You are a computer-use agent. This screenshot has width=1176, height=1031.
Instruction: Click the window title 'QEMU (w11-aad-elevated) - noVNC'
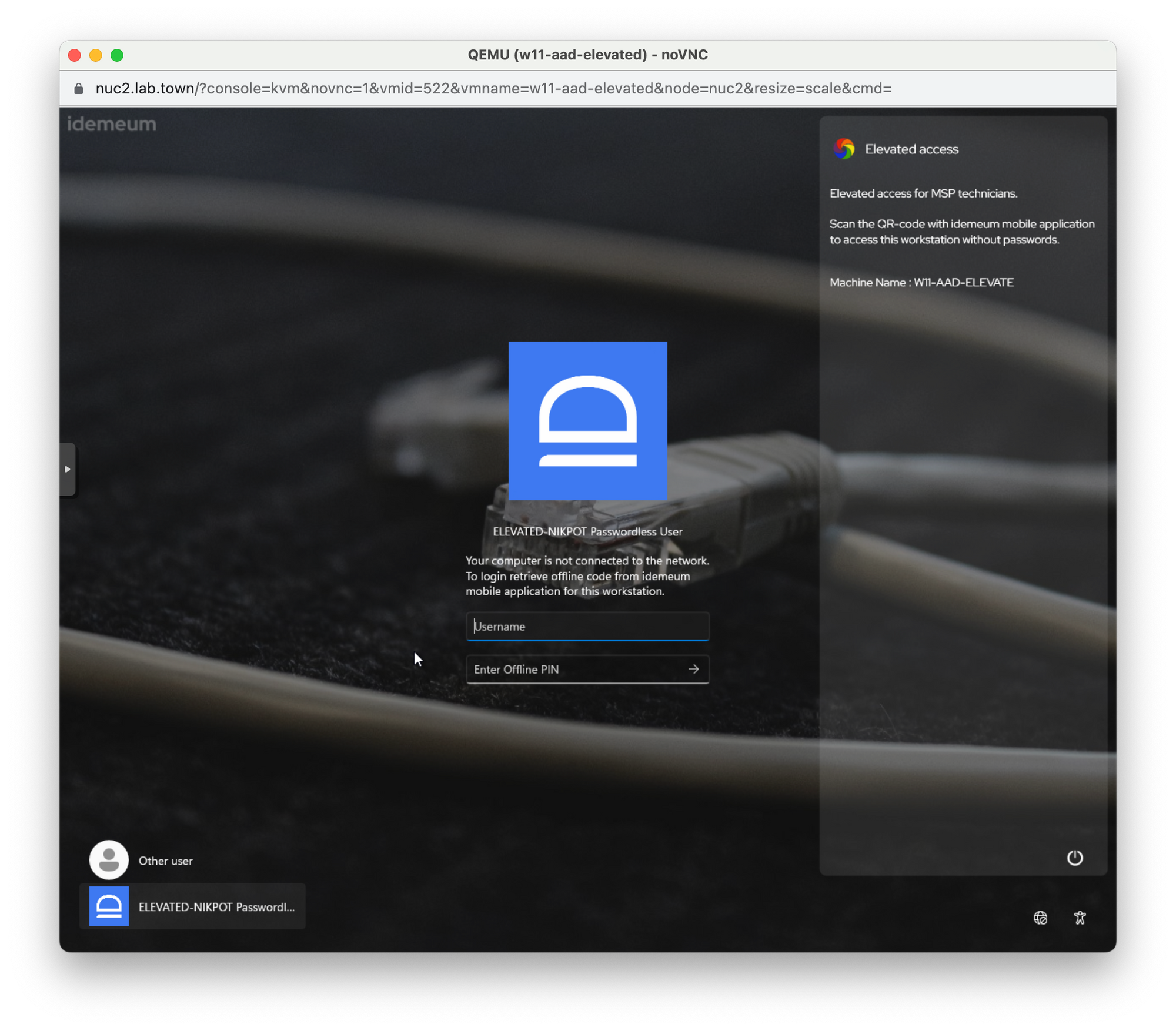587,55
